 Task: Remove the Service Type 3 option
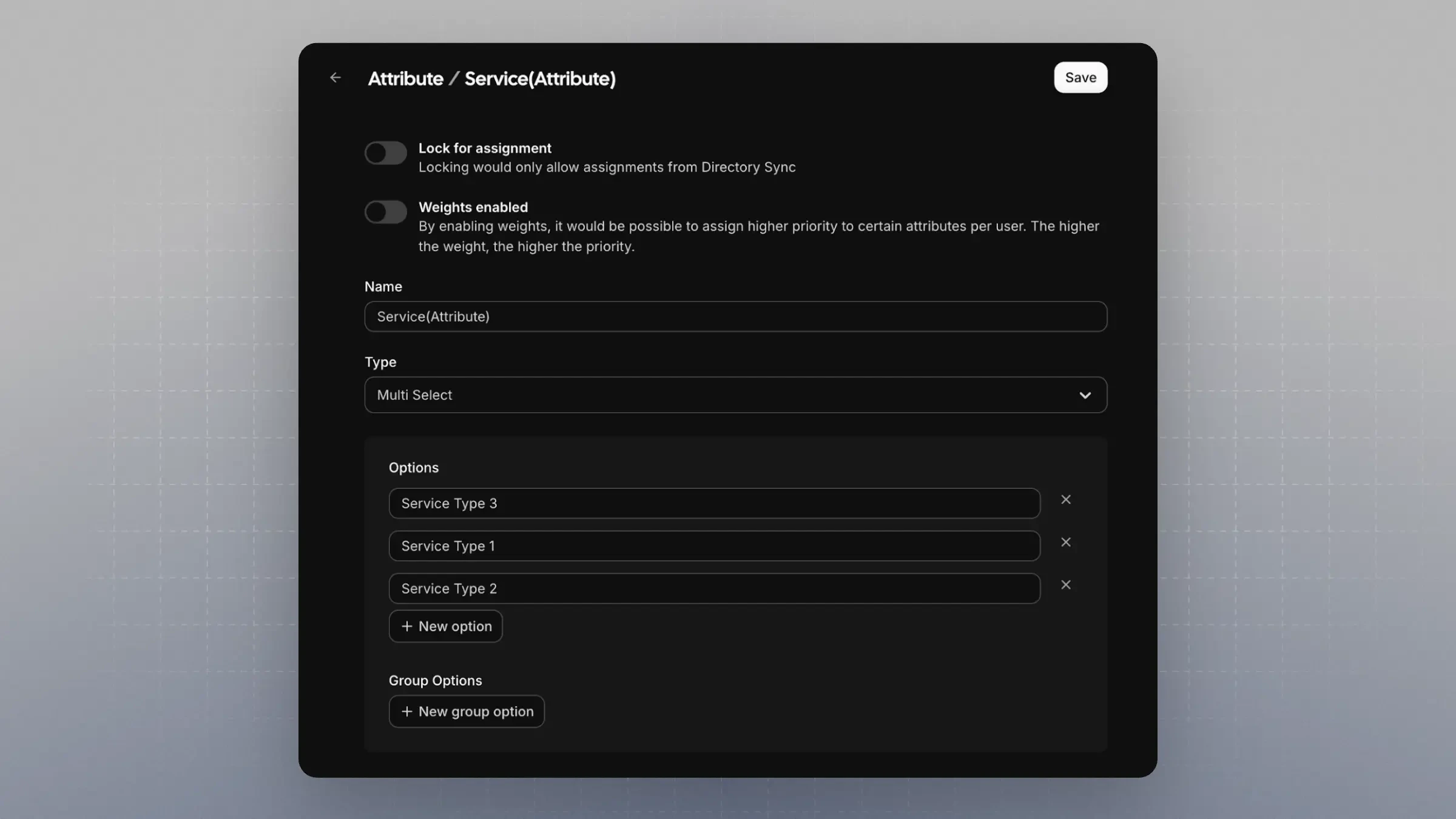(1065, 500)
